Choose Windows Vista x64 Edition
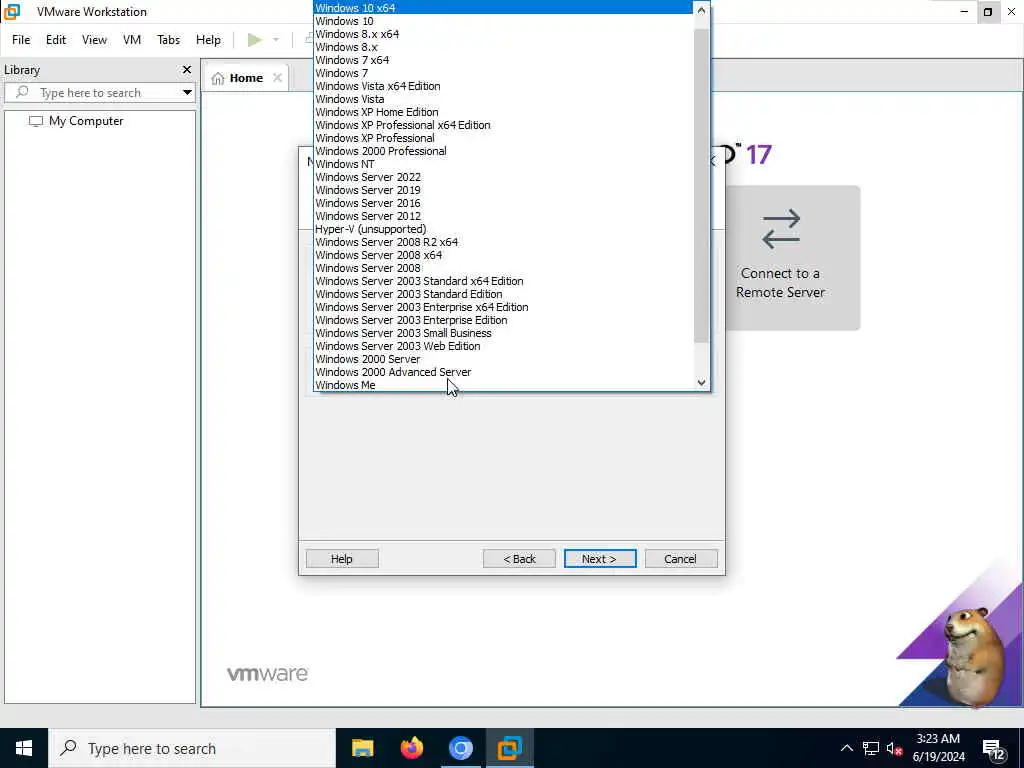 [x=503, y=86]
